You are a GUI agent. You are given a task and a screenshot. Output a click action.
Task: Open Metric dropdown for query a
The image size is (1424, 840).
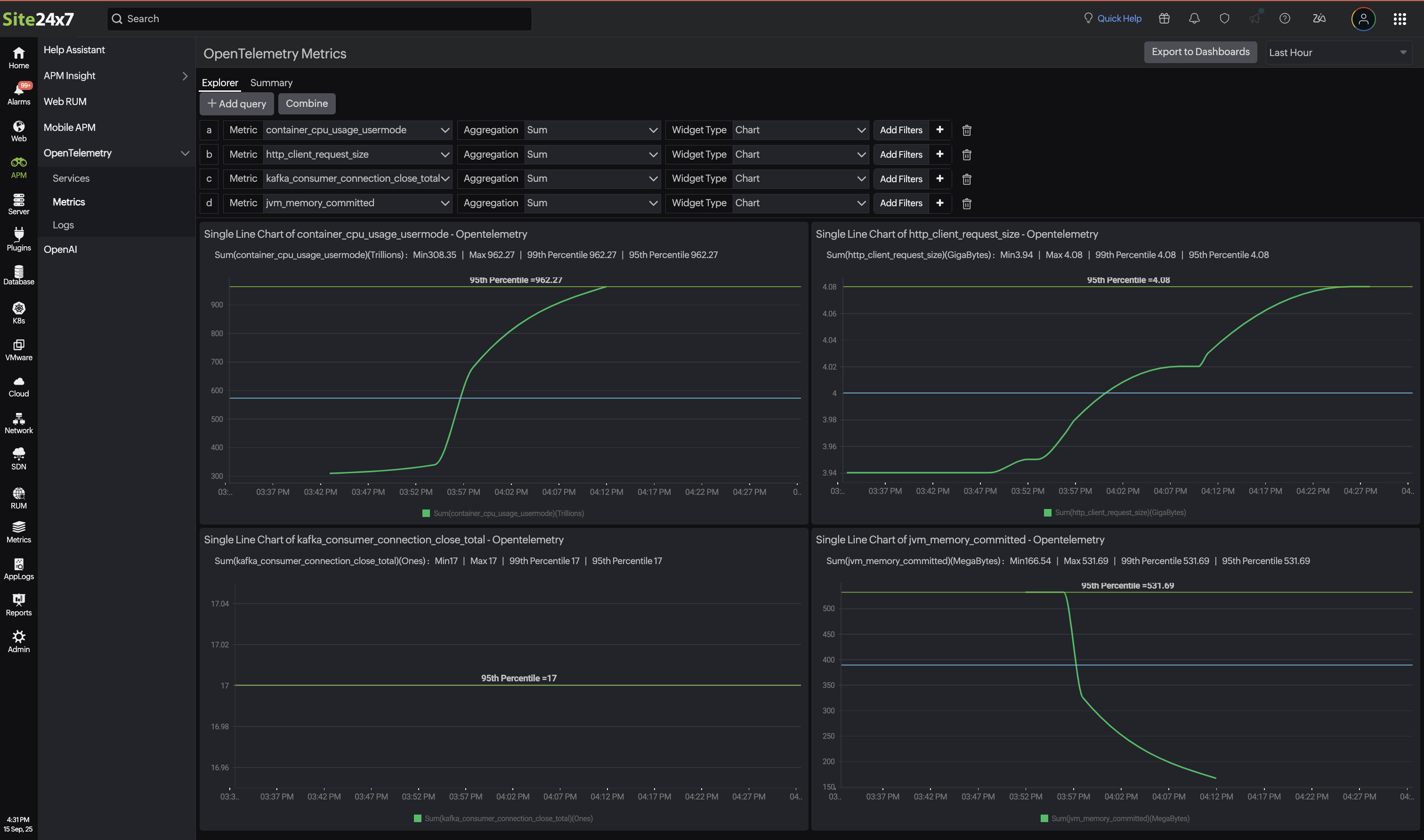click(x=356, y=130)
